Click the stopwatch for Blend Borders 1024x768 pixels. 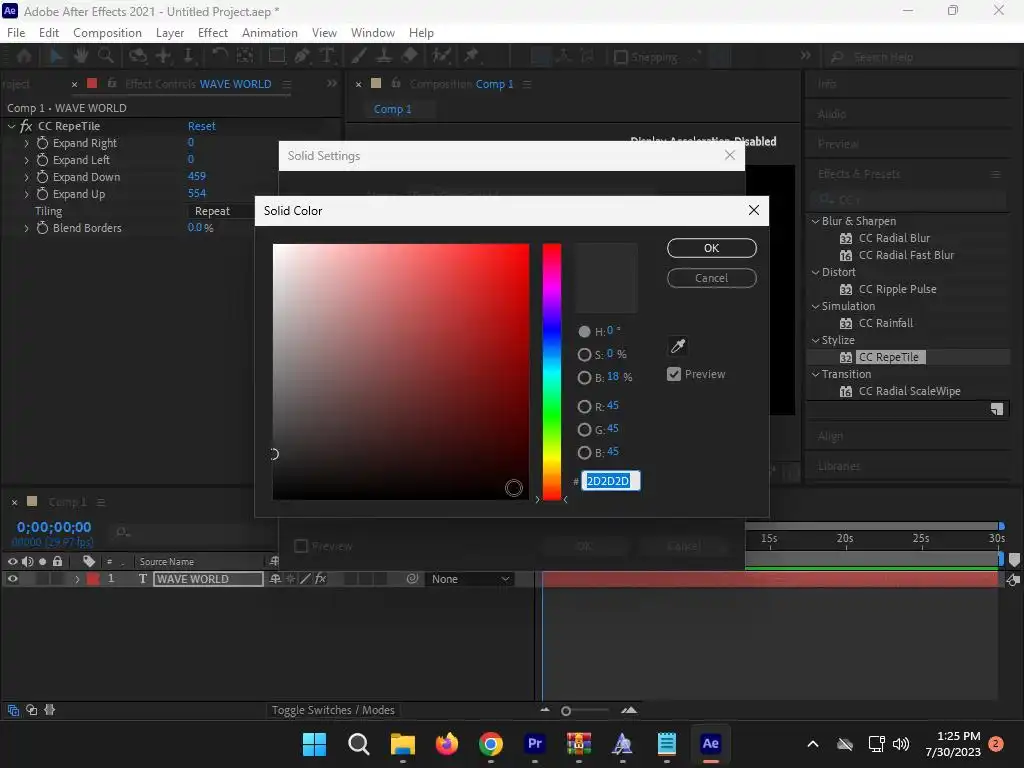(42, 228)
